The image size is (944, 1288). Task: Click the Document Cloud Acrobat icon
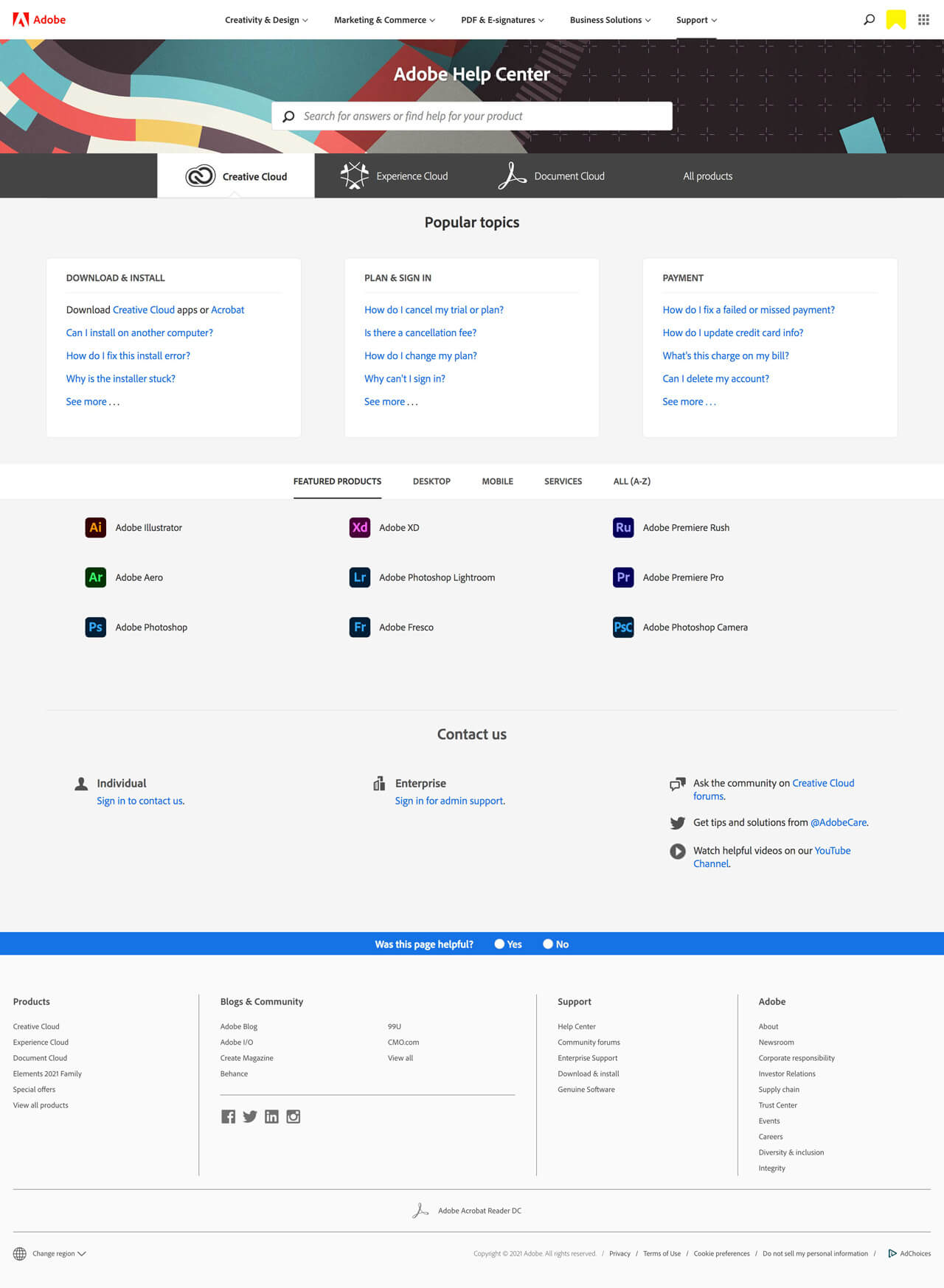(512, 175)
